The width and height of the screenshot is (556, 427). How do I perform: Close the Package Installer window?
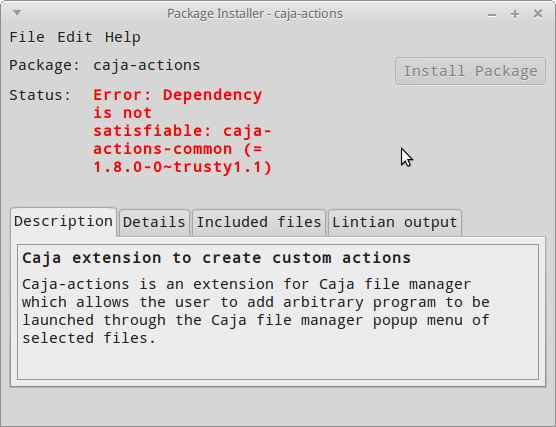point(538,14)
